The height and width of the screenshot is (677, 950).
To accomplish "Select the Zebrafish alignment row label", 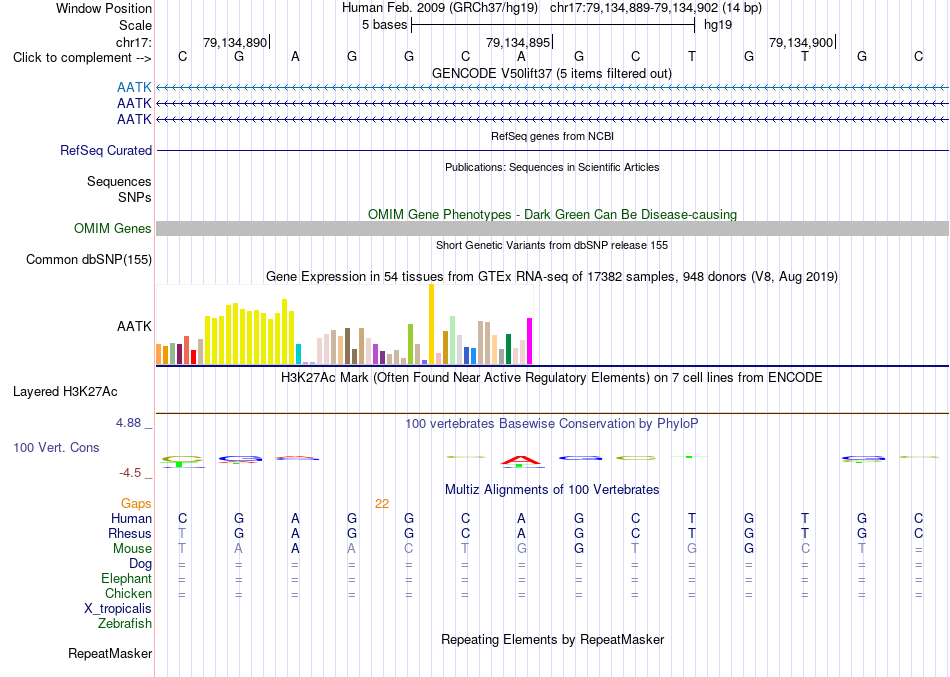I will point(125,624).
